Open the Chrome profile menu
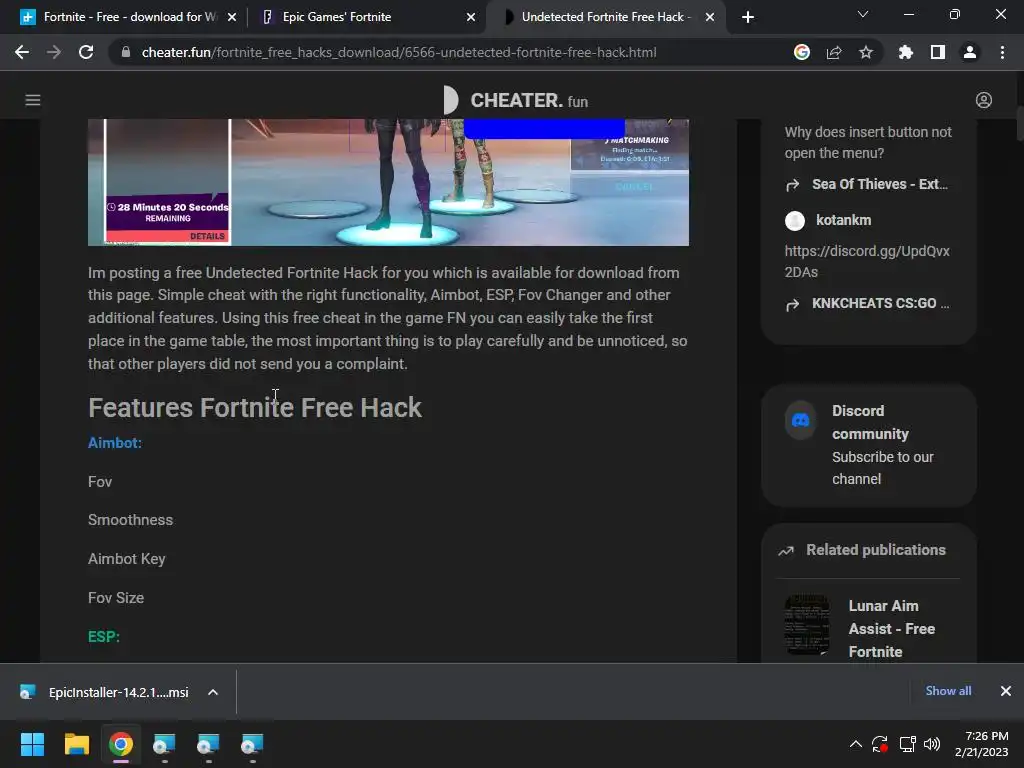This screenshot has height=768, width=1024. 969,52
